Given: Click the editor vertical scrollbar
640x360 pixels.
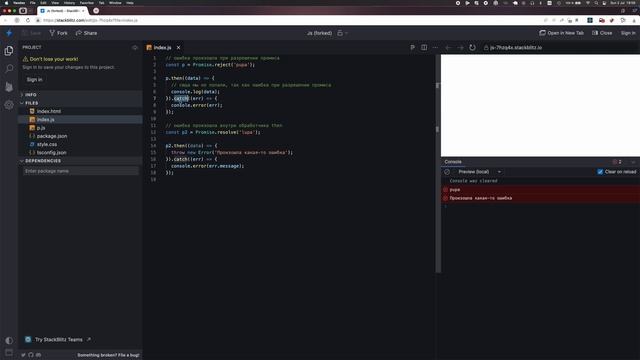Looking at the screenshot, I should tap(438, 163).
